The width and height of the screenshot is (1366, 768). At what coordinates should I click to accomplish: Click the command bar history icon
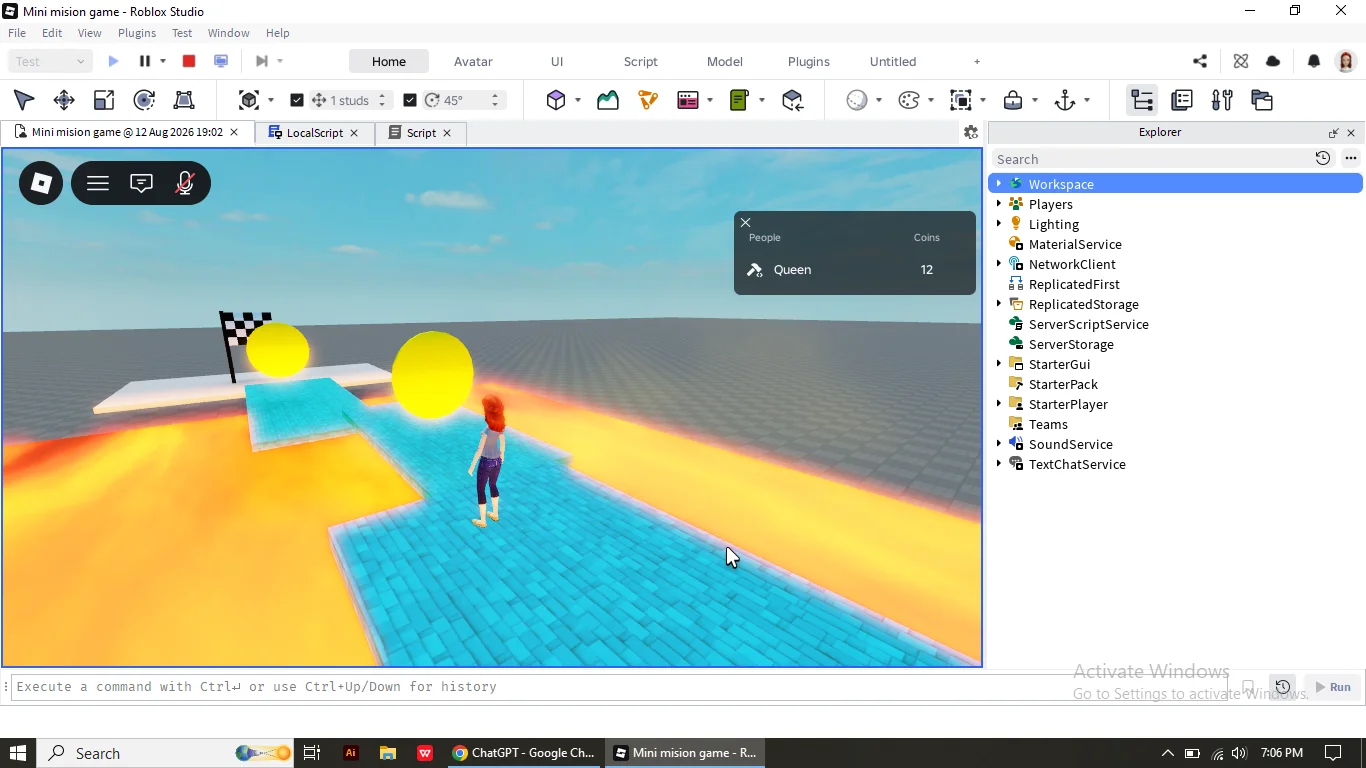(x=1283, y=687)
